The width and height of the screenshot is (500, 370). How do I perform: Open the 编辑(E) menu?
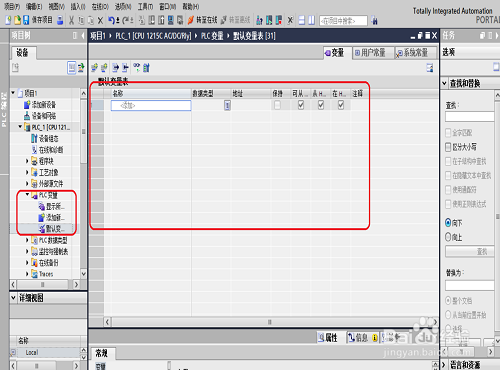34,7
